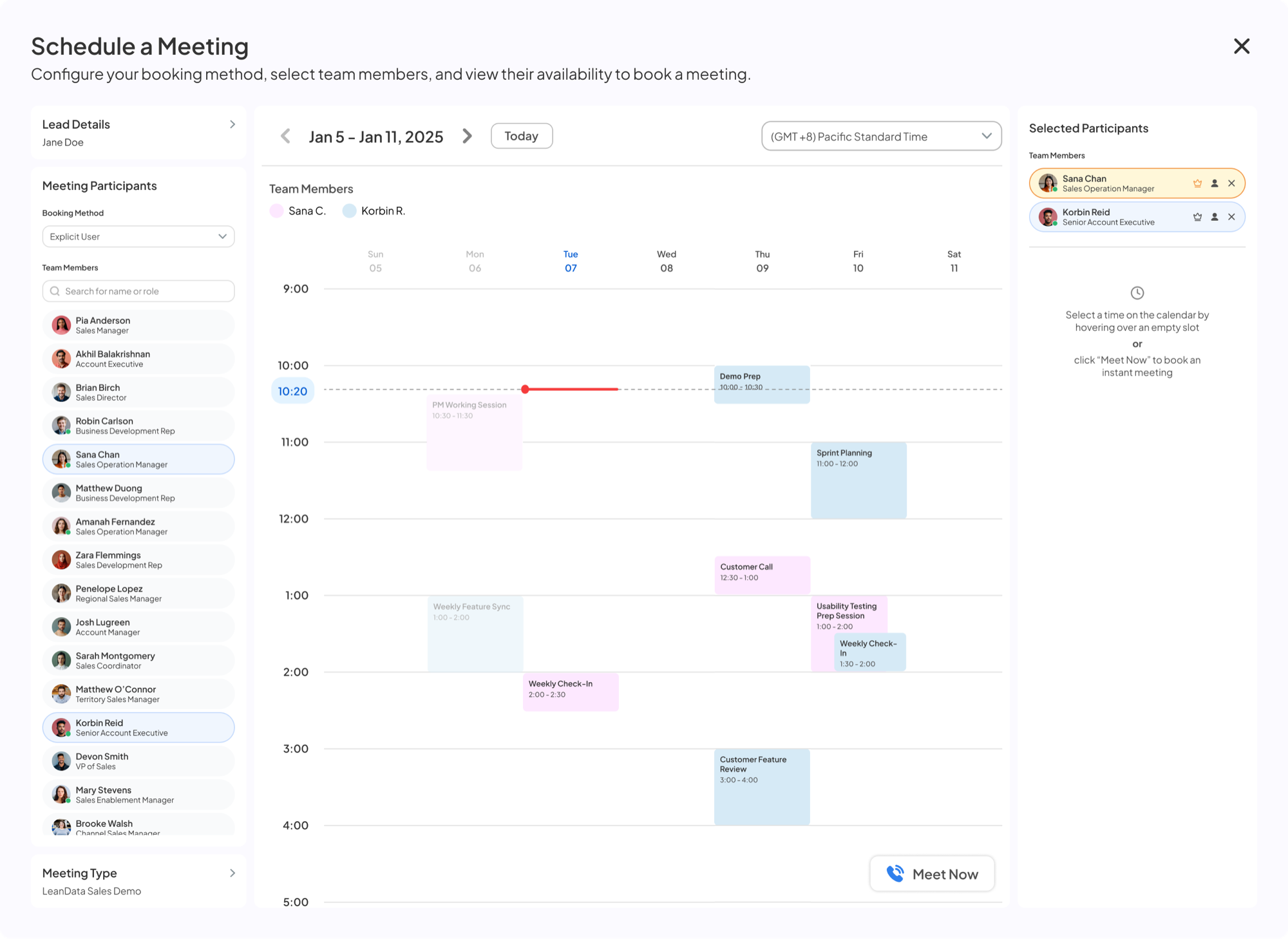1288x939 pixels.
Task: Expand the Meeting Type section
Action: tap(232, 873)
